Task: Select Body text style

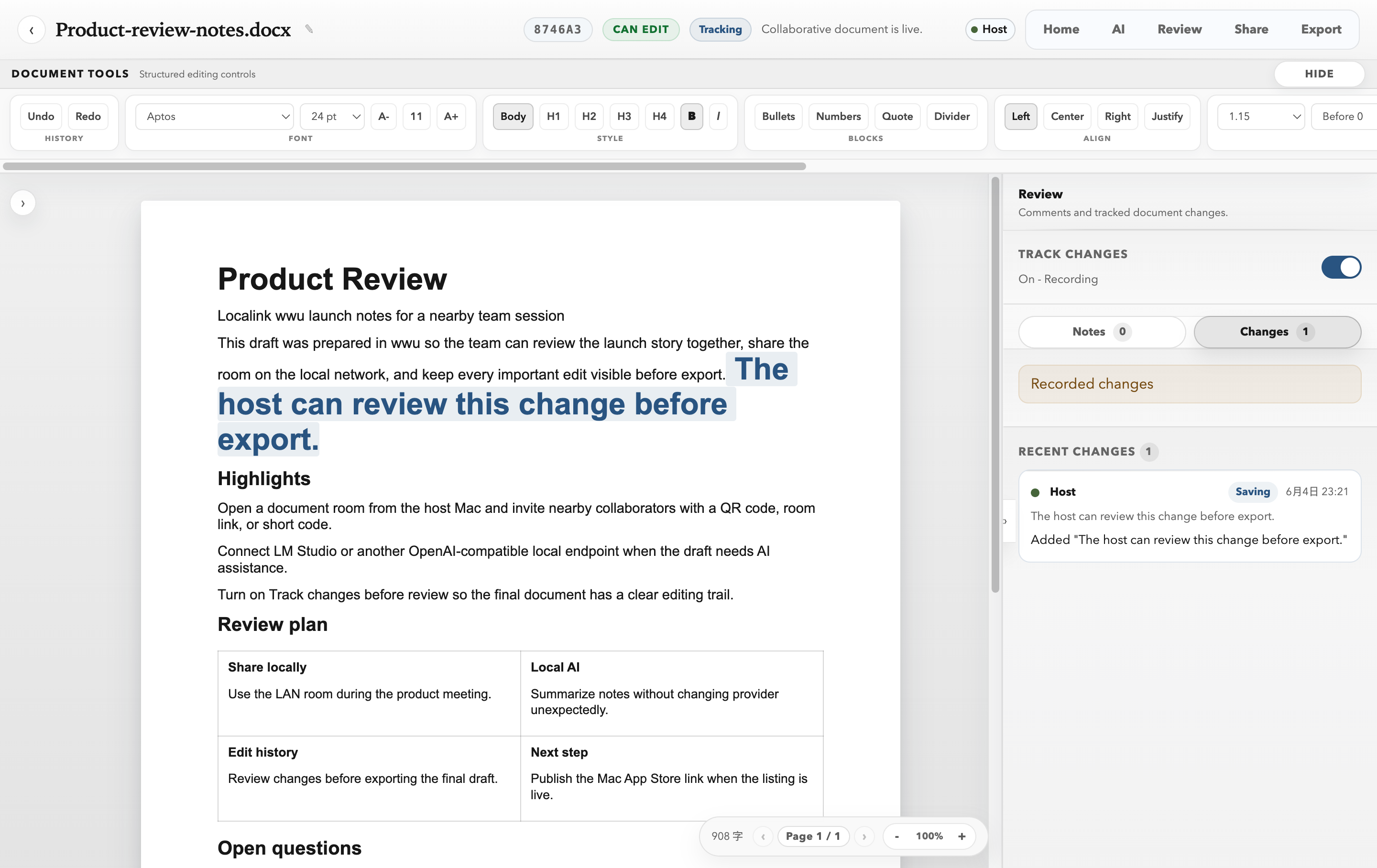Action: coord(513,116)
